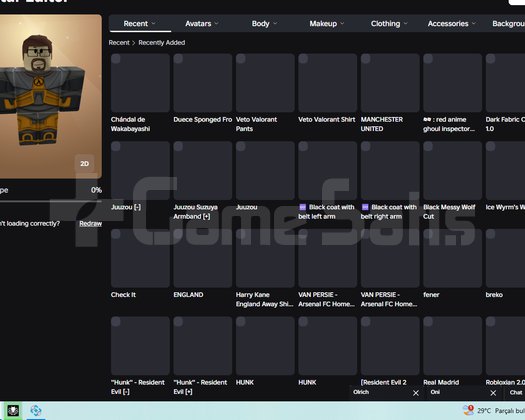Open the weather widget showing 29°C
The width and height of the screenshot is (525, 420).
pos(493,411)
